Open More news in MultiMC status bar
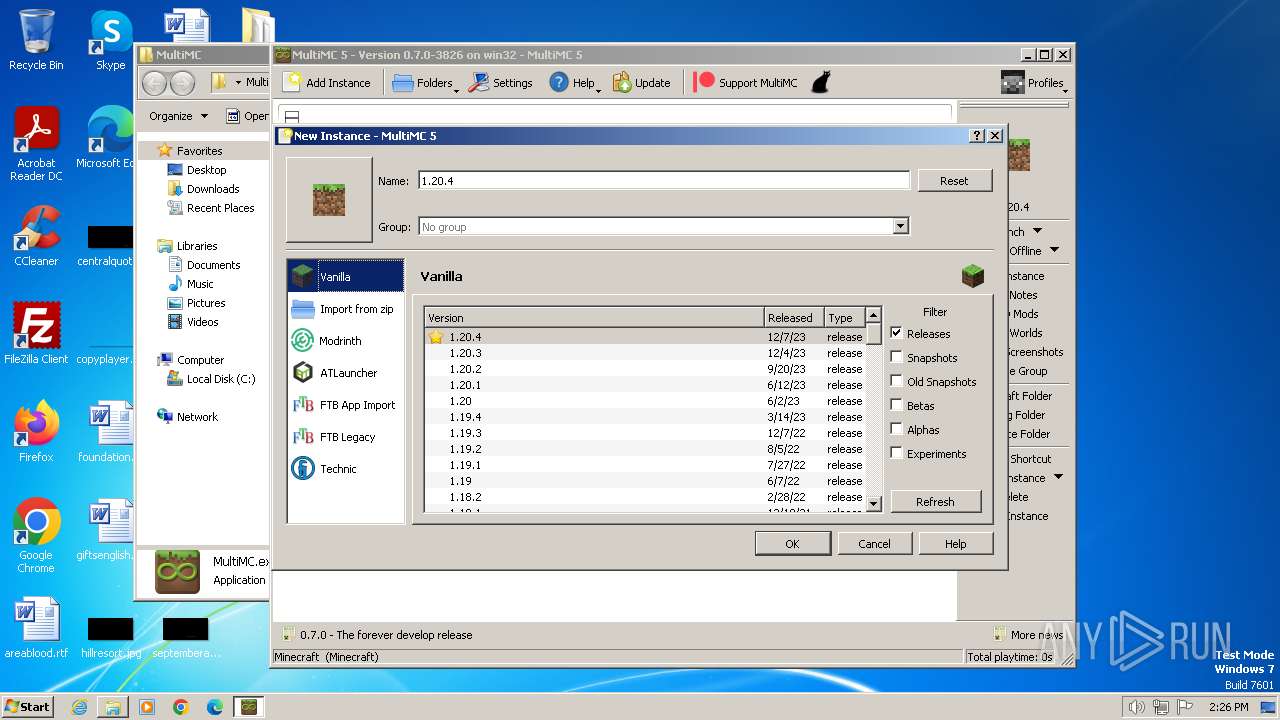 tap(1028, 634)
